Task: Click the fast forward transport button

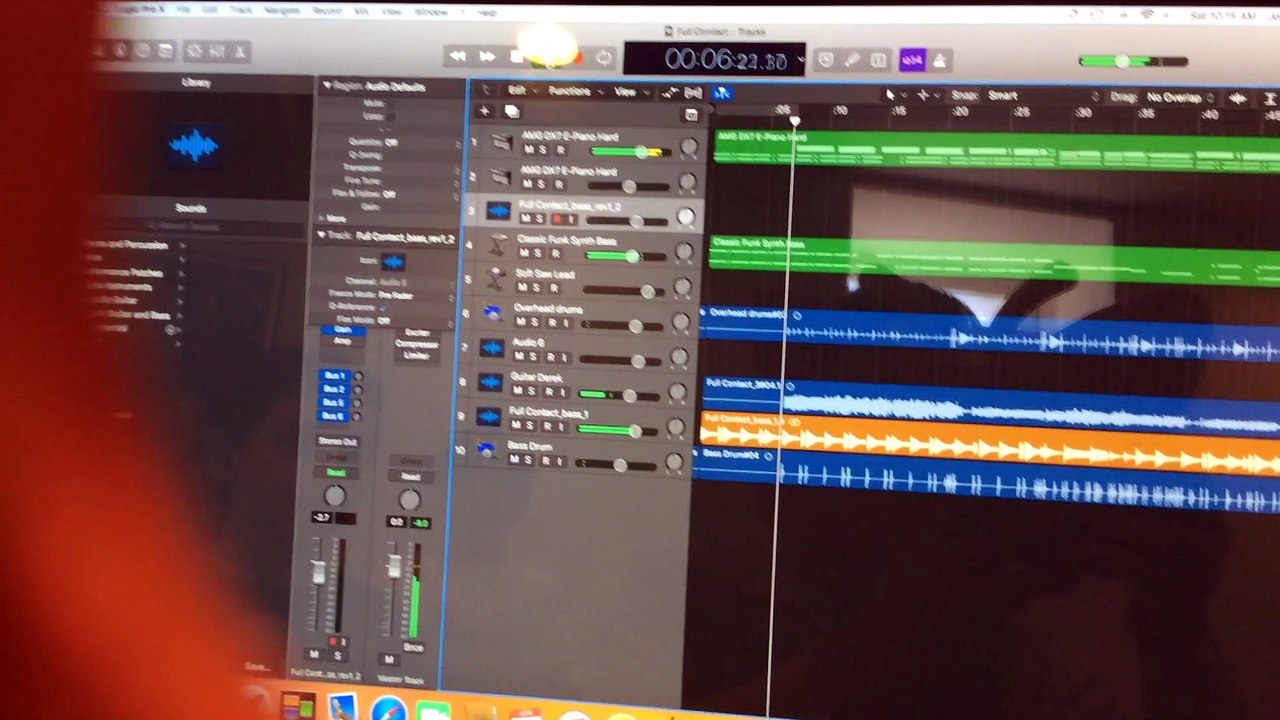Action: pos(487,57)
